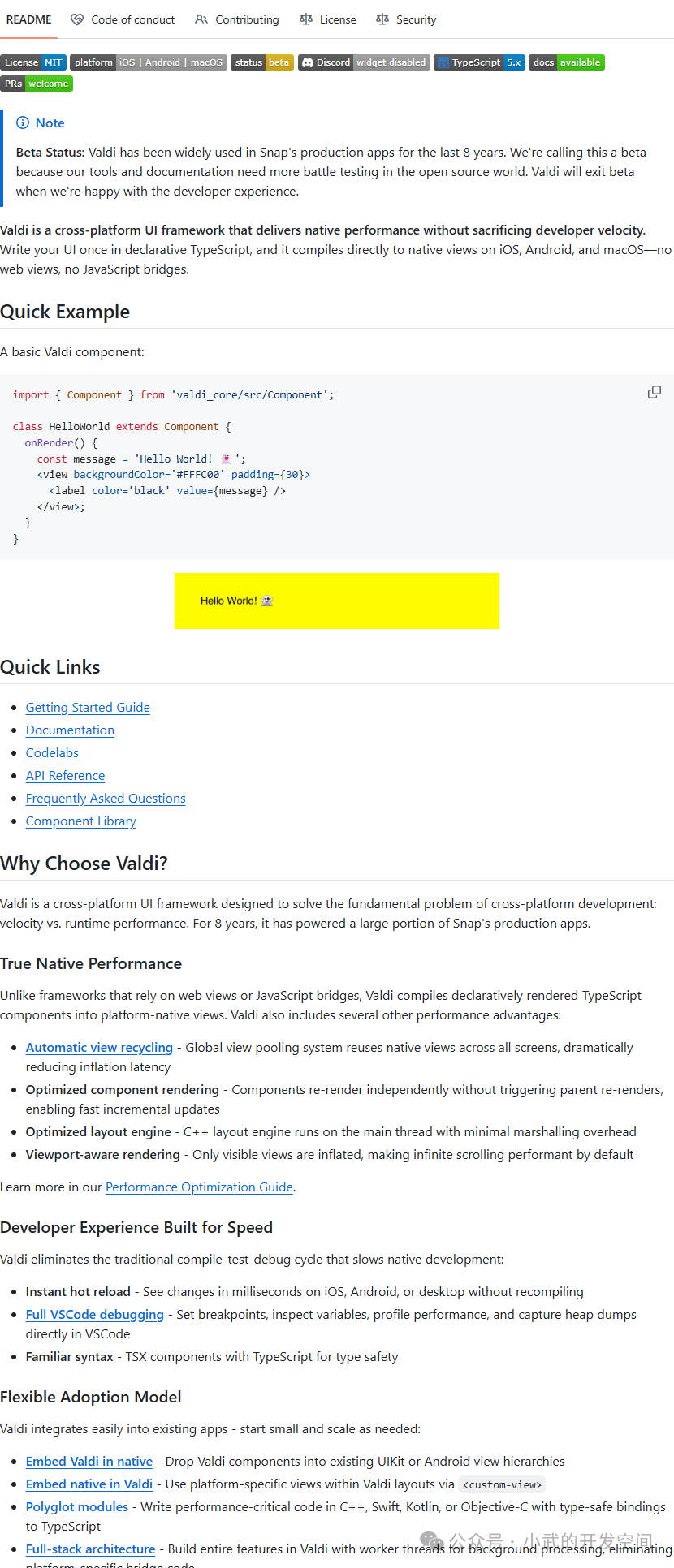Click the Contributing people icon

(201, 19)
